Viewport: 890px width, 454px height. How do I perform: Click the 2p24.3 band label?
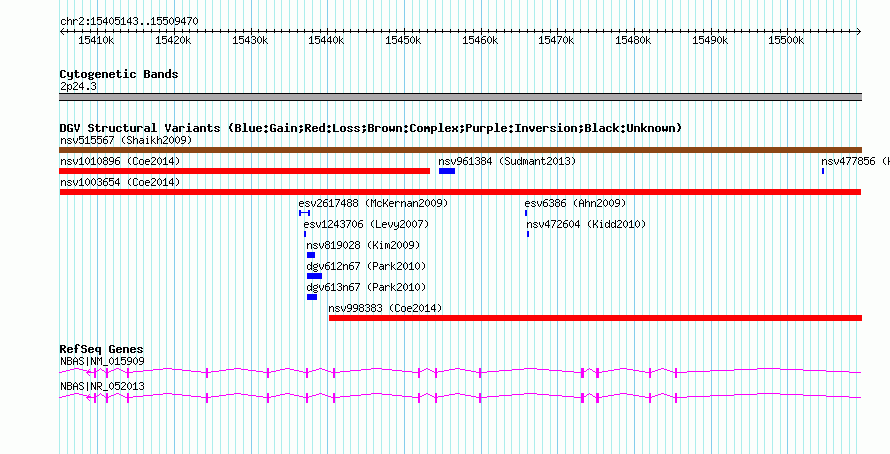pyautogui.click(x=78, y=86)
